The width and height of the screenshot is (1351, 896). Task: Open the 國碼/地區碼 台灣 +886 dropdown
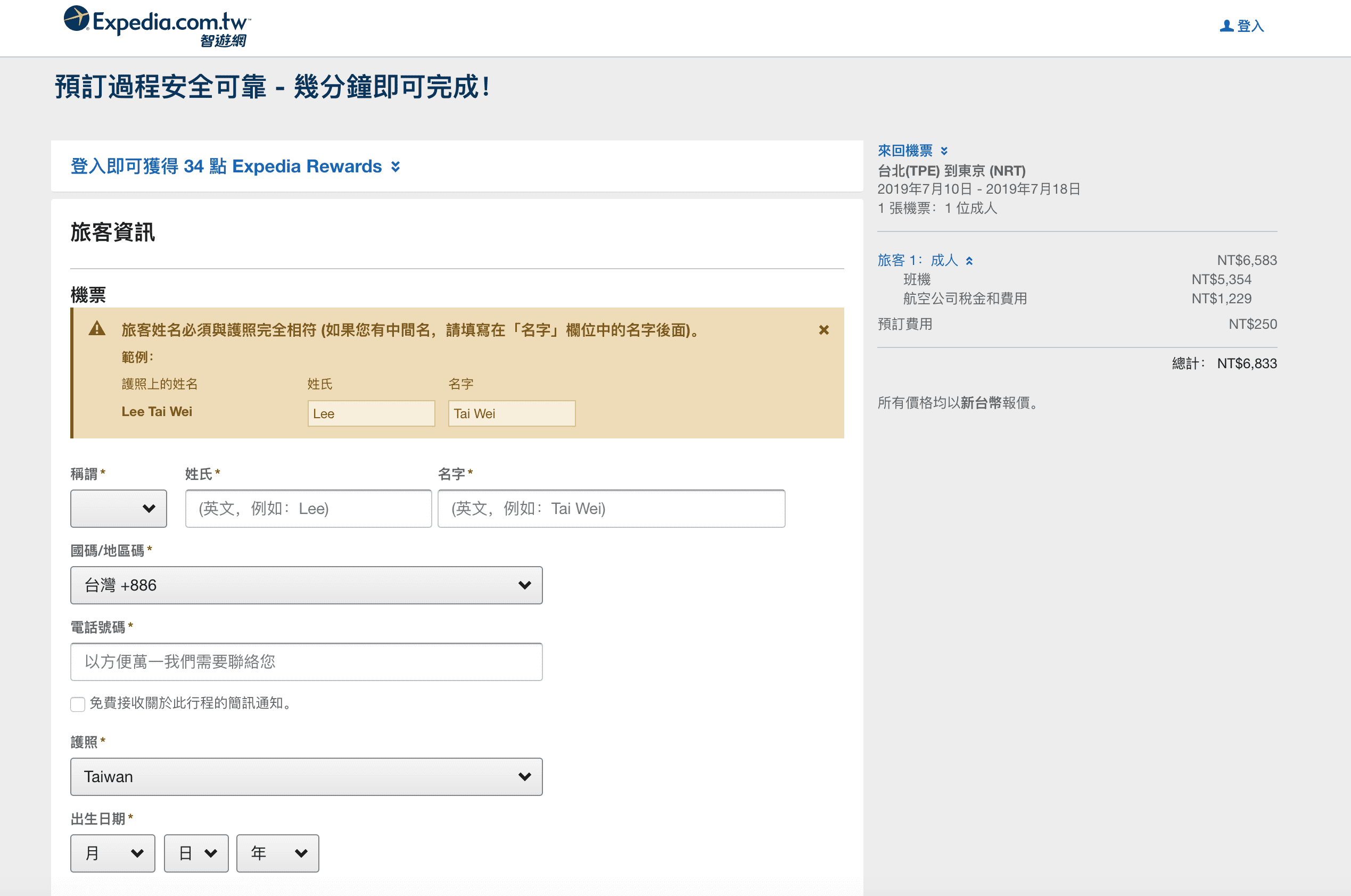(307, 585)
